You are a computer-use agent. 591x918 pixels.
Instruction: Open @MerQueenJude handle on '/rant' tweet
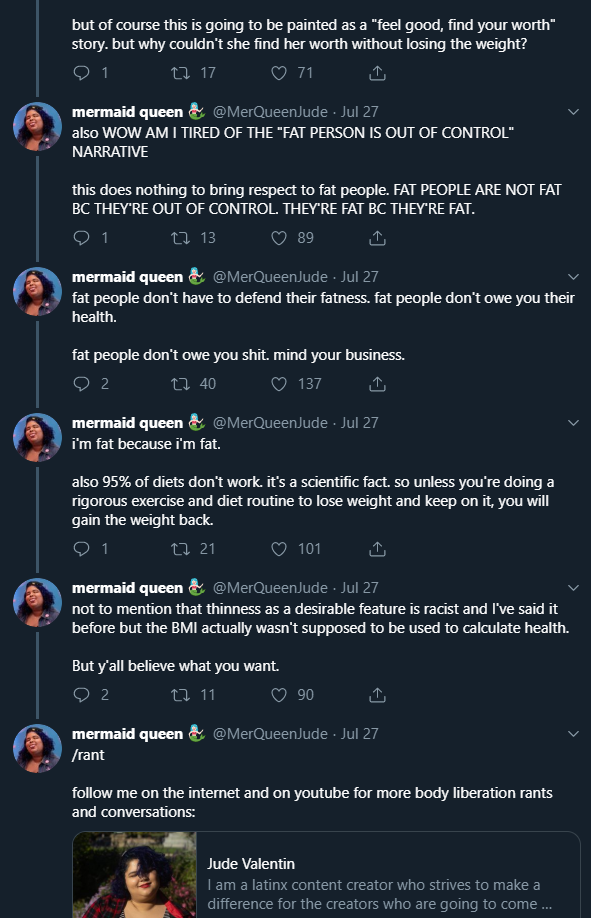(x=269, y=734)
